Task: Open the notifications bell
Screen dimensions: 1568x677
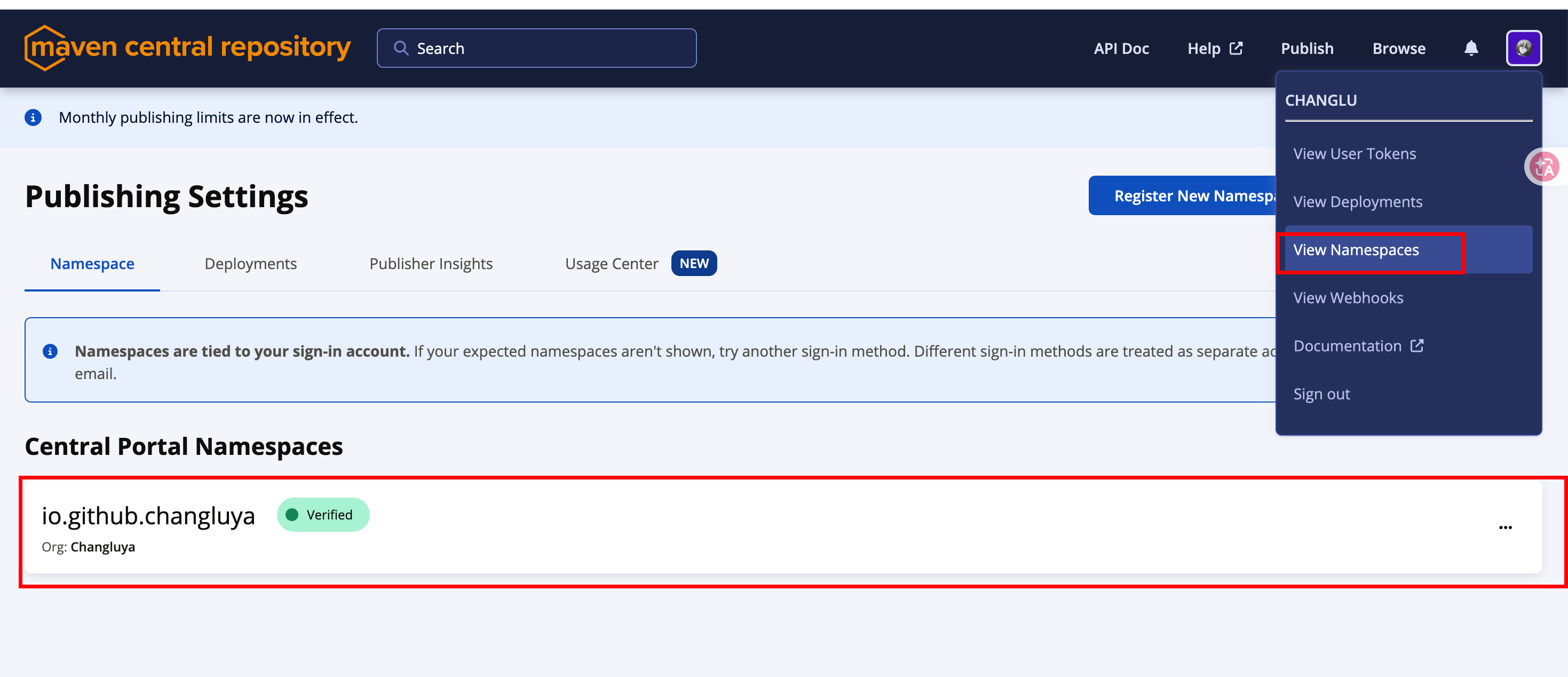Action: [x=1471, y=48]
